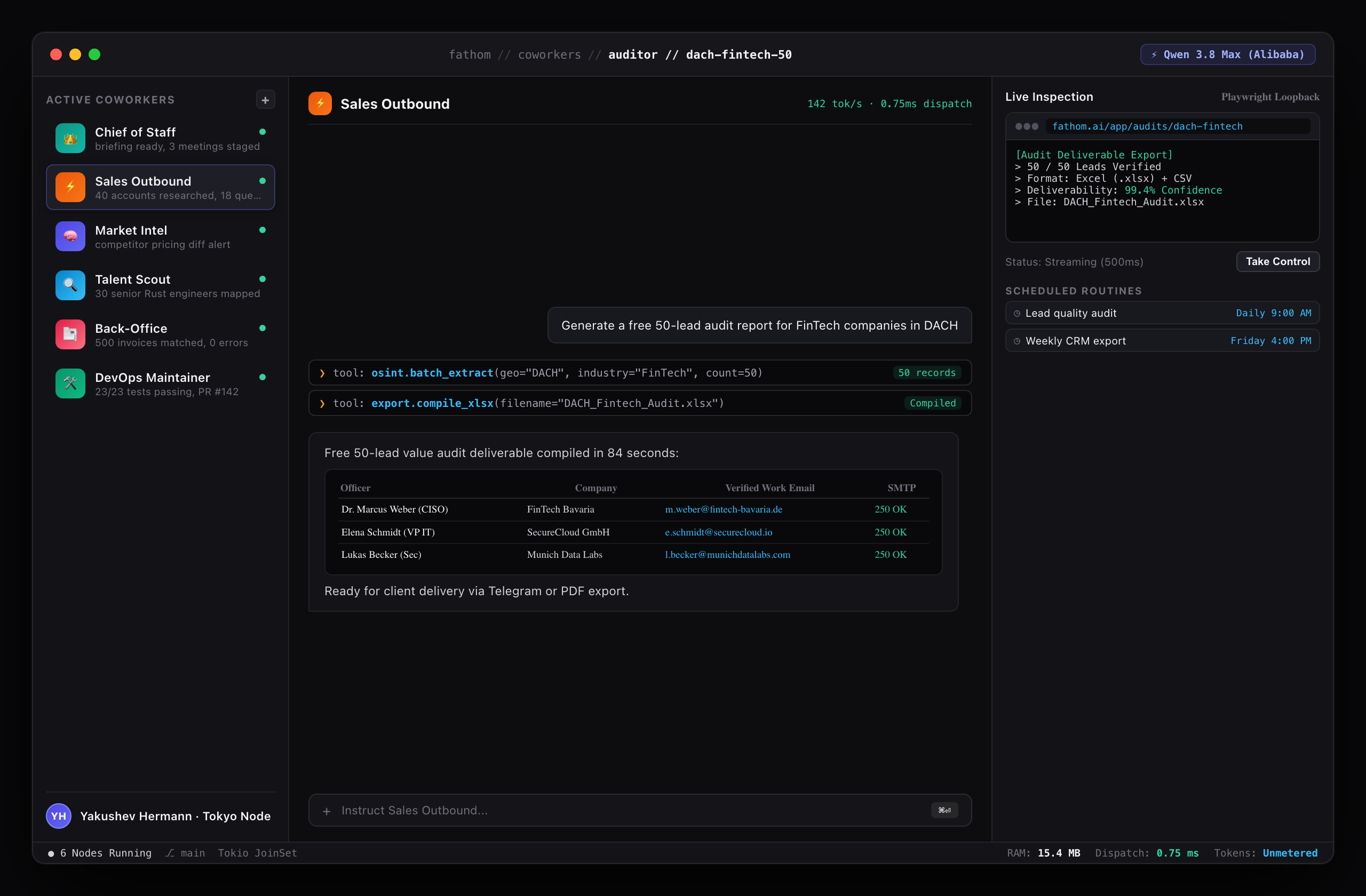This screenshot has height=896, width=1366.
Task: Click the Take Control button
Action: click(x=1277, y=261)
